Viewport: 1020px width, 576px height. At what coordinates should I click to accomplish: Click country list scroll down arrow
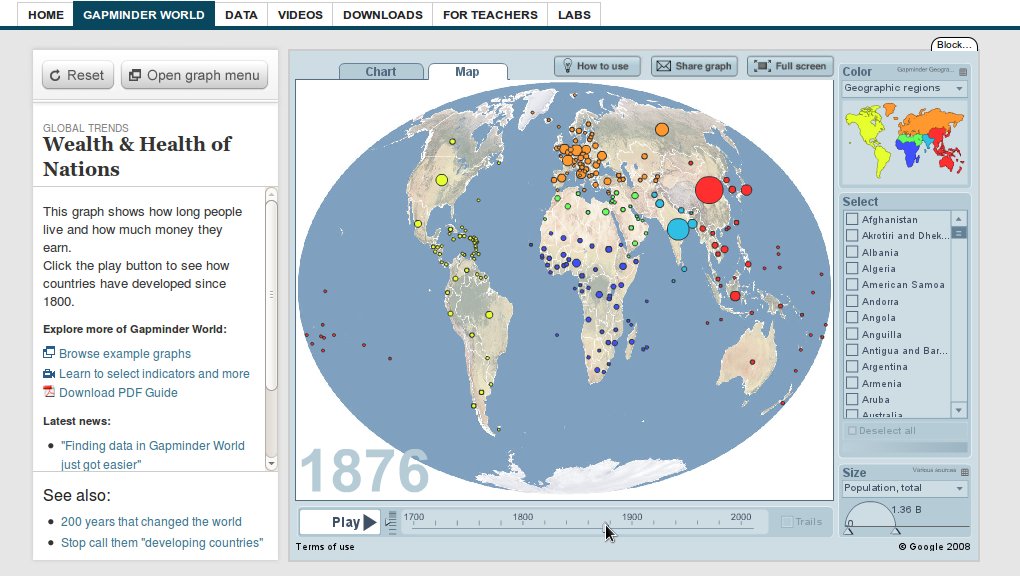coord(959,410)
